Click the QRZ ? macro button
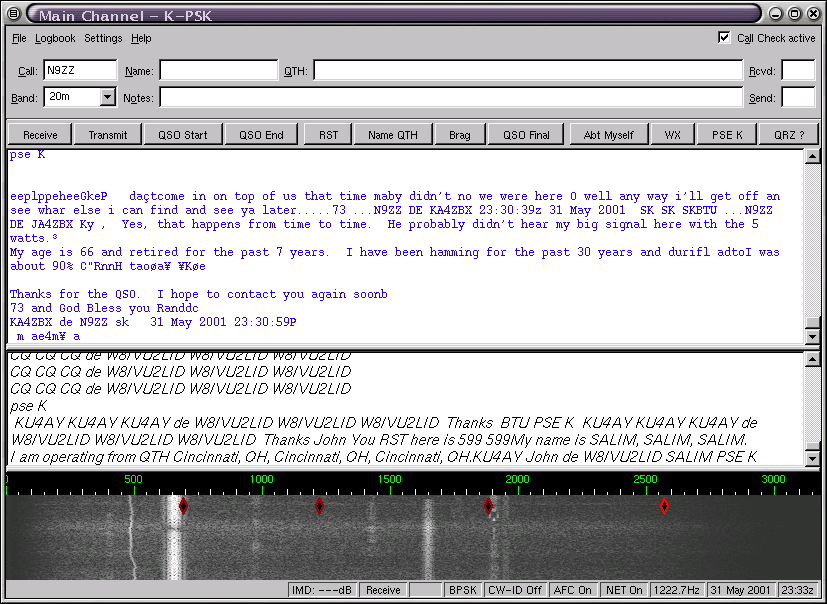Viewport: 827px width, 604px height. (x=788, y=135)
